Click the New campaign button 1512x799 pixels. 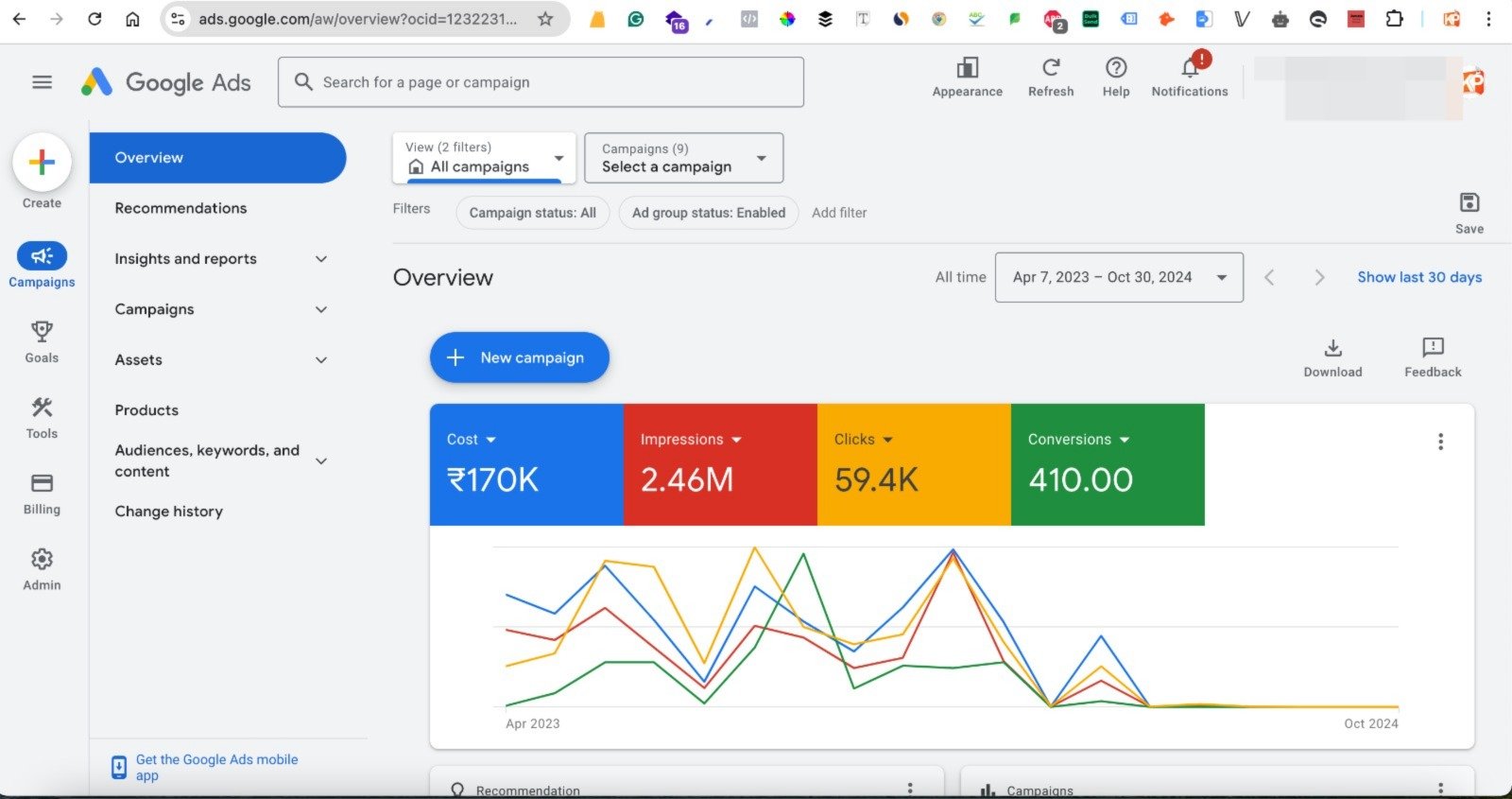pos(519,357)
